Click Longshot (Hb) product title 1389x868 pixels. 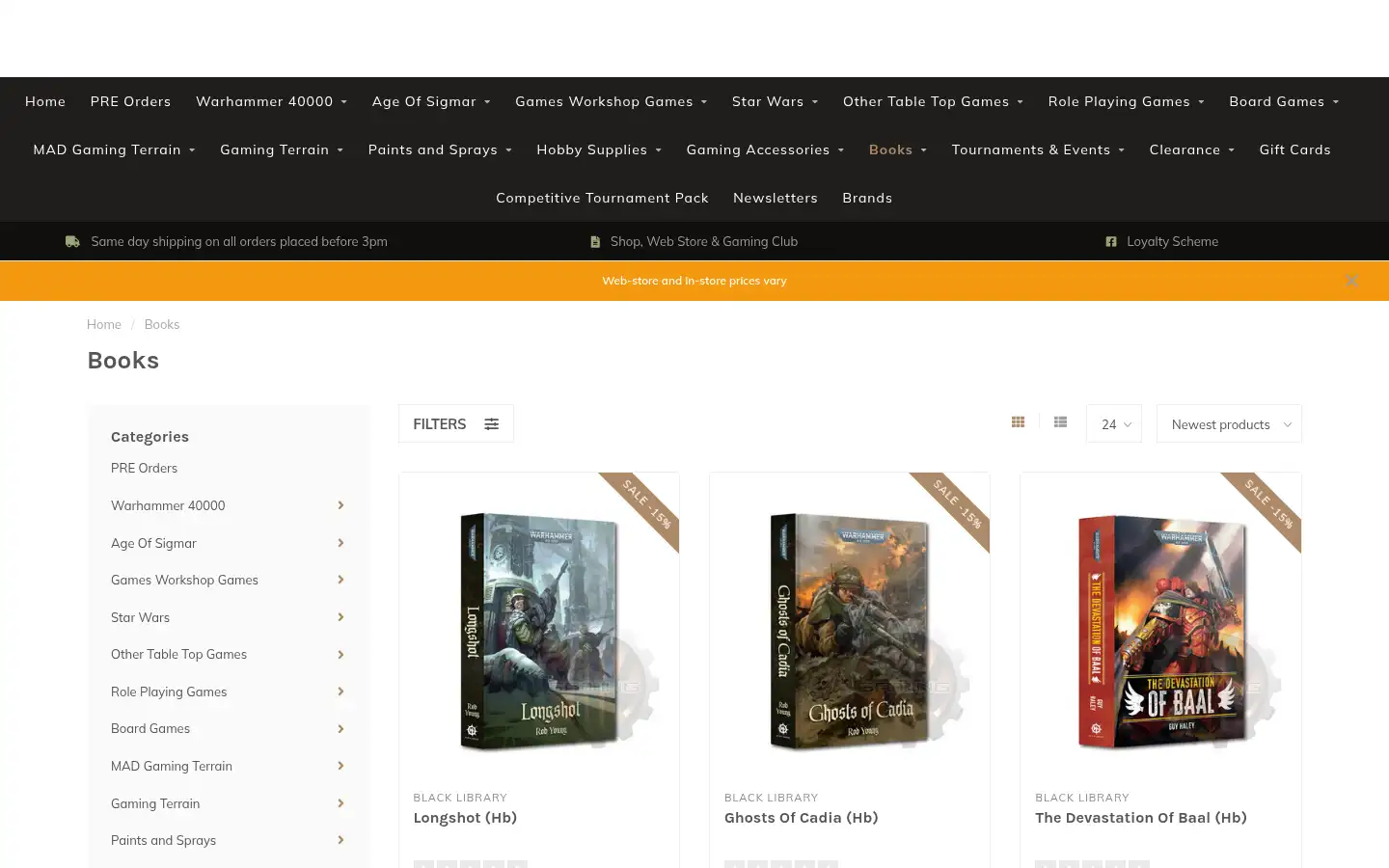465,818
